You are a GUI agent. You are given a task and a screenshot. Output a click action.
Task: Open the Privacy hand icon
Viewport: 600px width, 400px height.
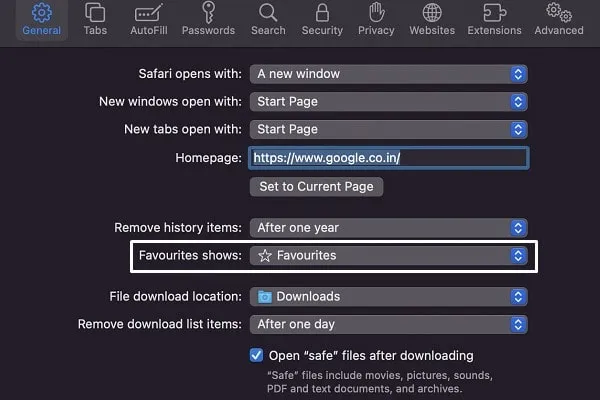[x=376, y=13]
